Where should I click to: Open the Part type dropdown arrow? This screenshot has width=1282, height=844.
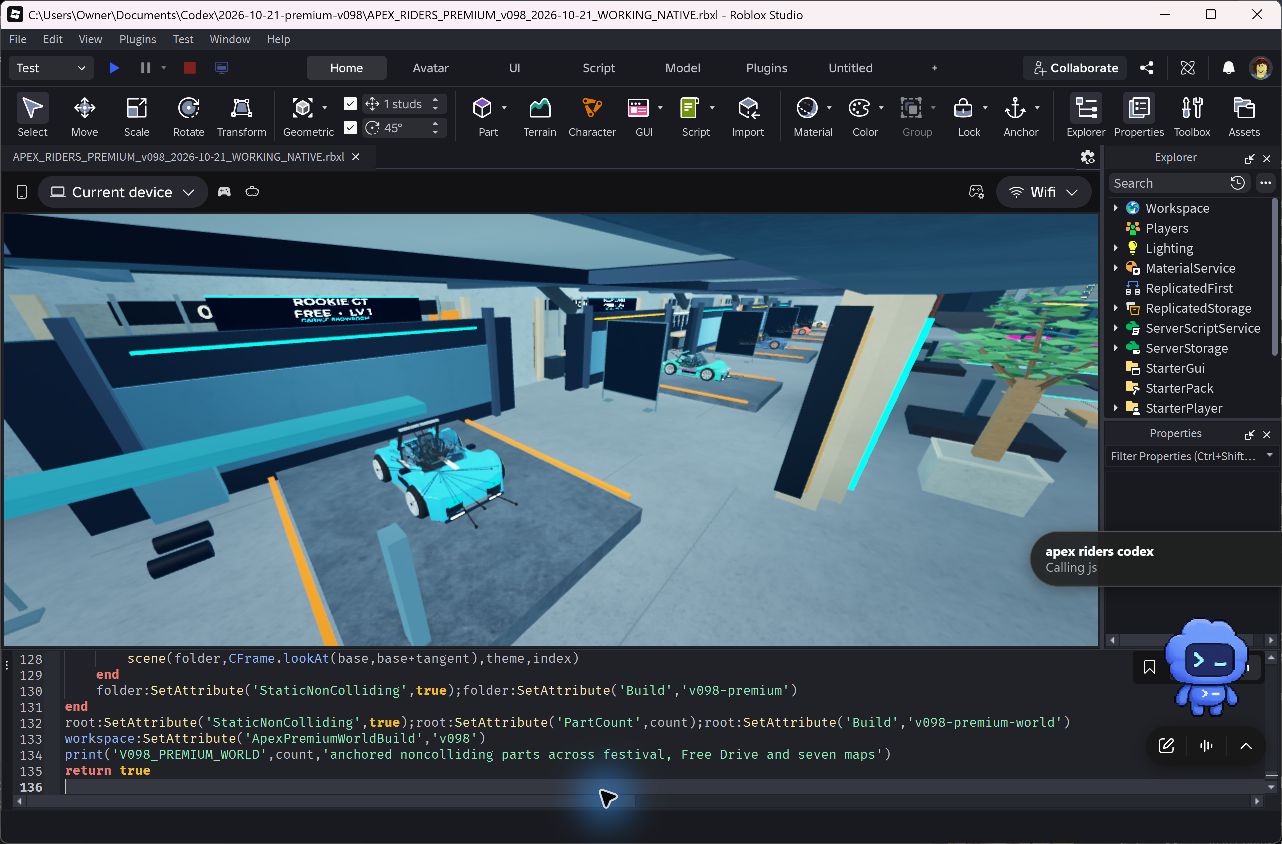click(x=504, y=107)
